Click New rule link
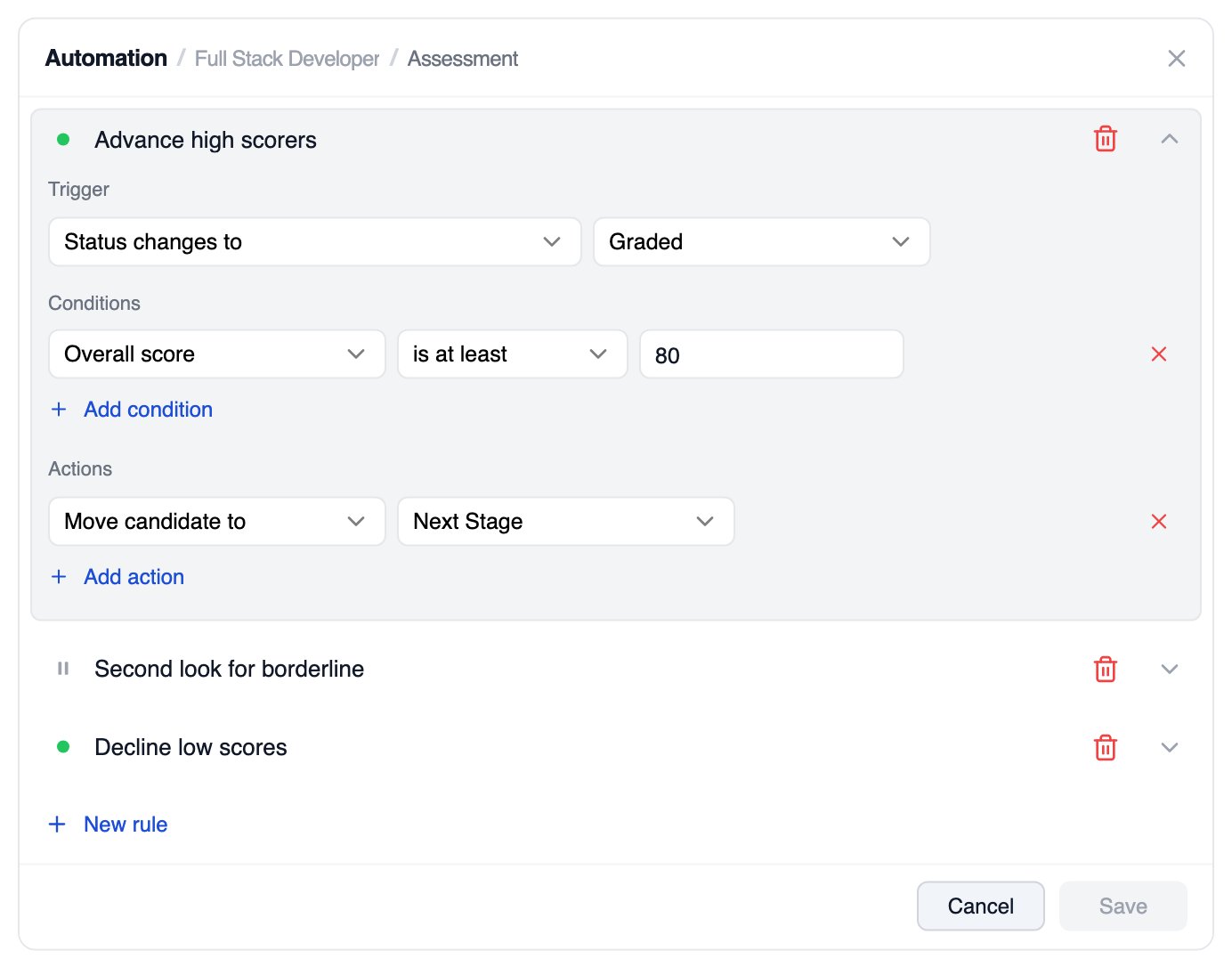 coord(108,825)
